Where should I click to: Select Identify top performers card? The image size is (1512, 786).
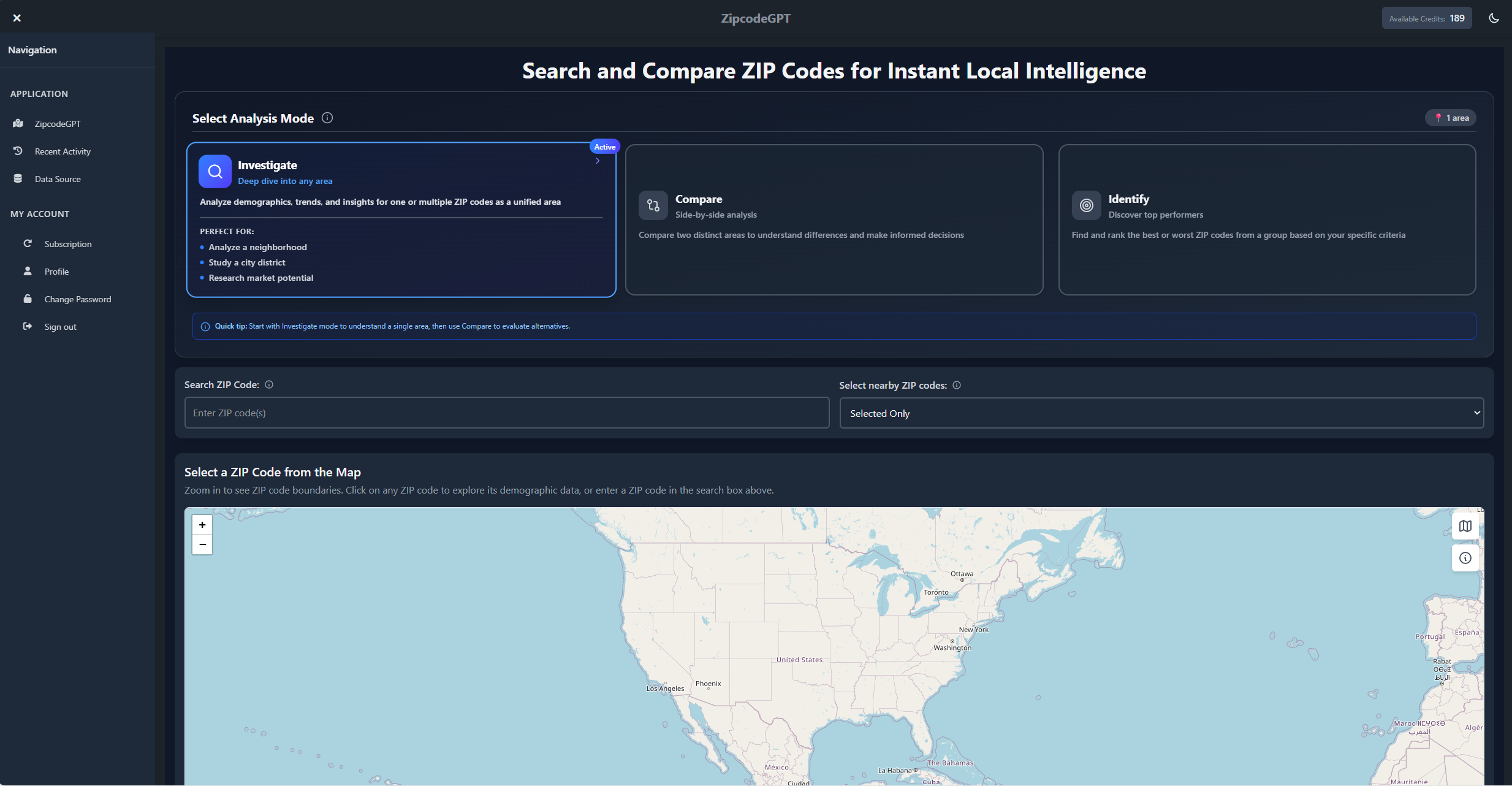(1267, 219)
